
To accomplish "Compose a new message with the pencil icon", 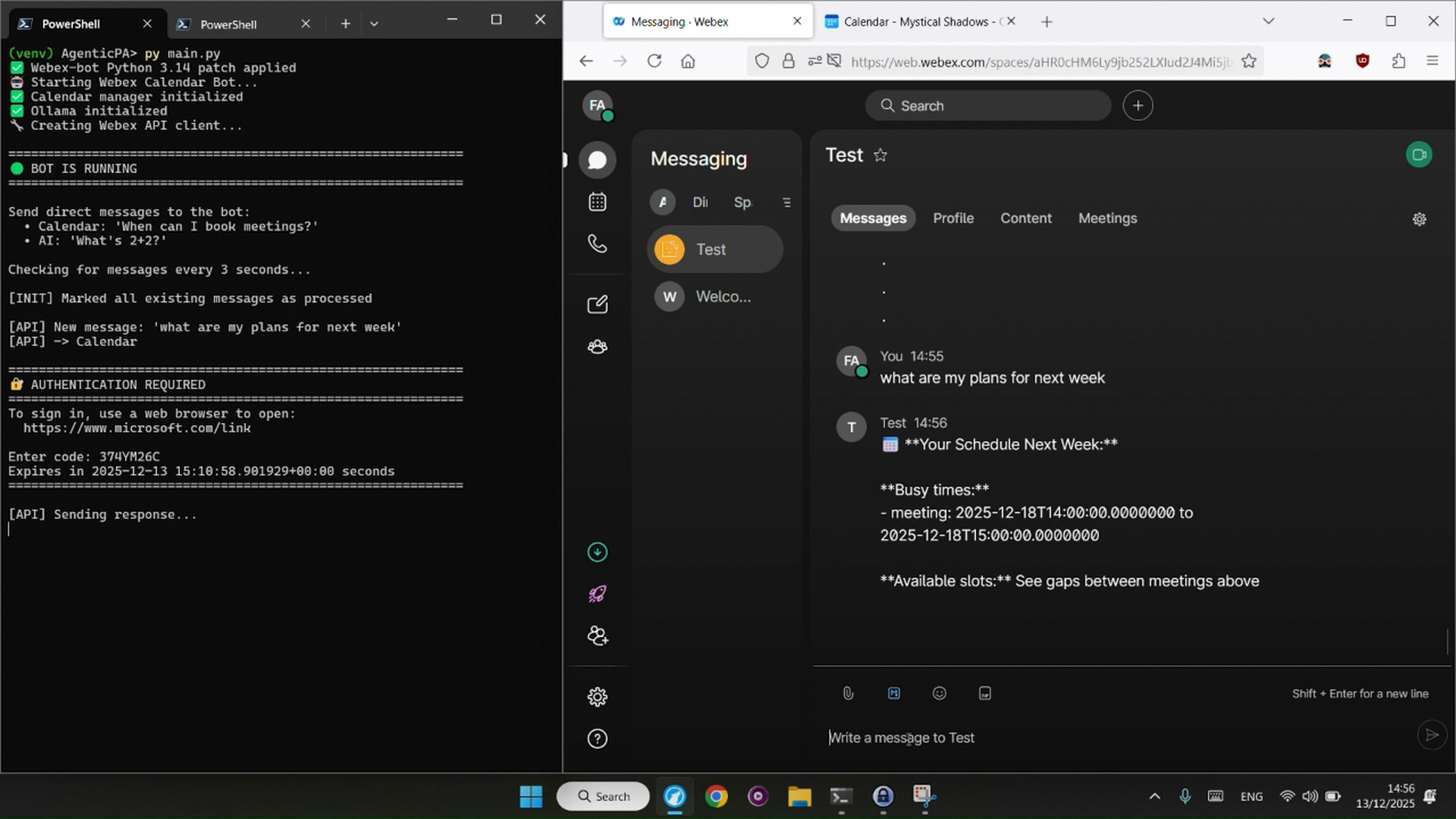I will point(598,303).
